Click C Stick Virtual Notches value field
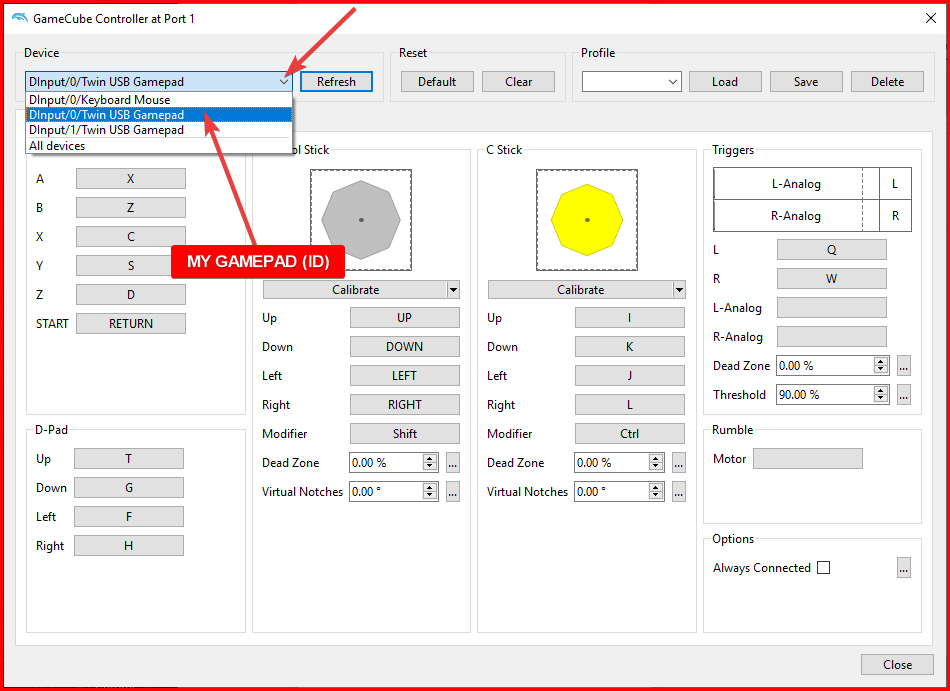950x691 pixels. 611,492
